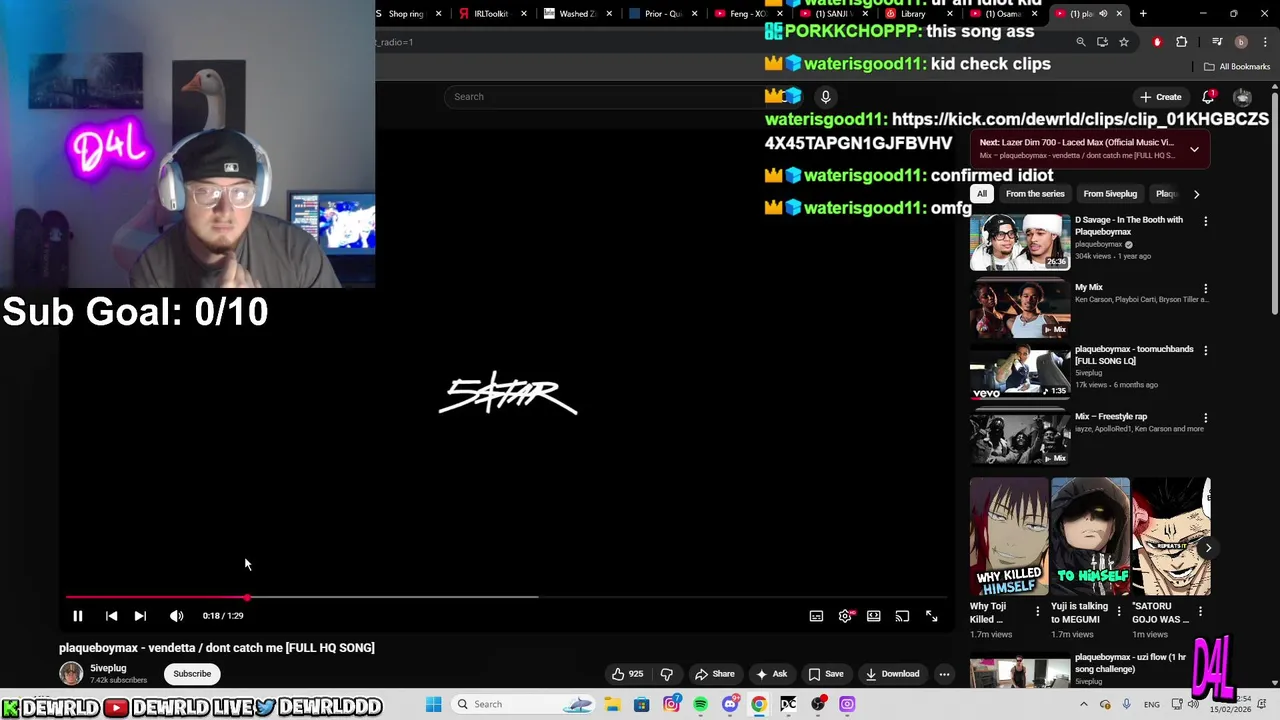Share the video

click(715, 674)
